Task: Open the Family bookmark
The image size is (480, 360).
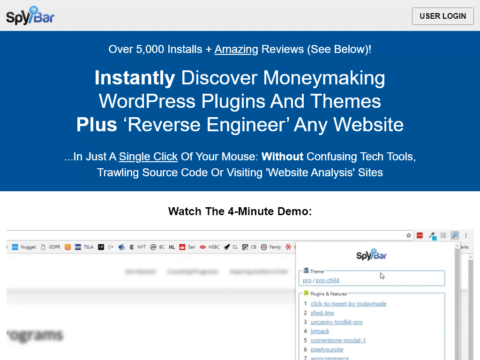Action: coord(271,247)
